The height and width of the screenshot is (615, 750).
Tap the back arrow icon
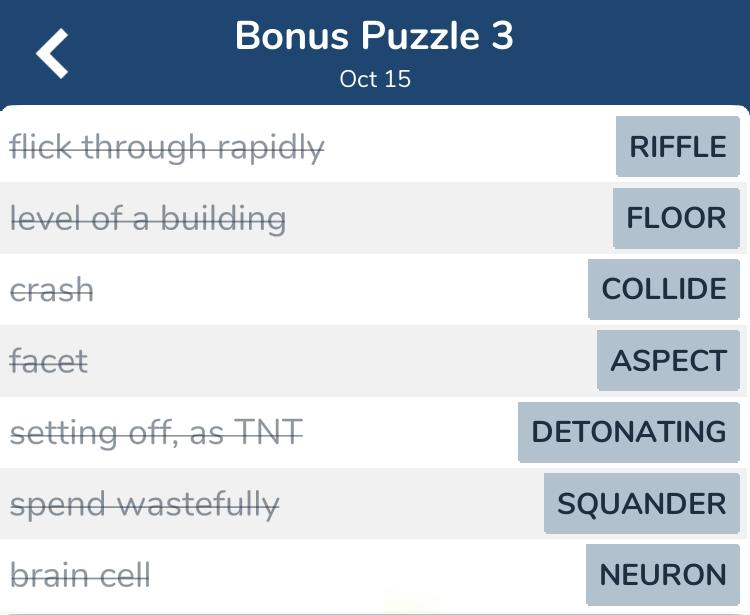(x=52, y=53)
